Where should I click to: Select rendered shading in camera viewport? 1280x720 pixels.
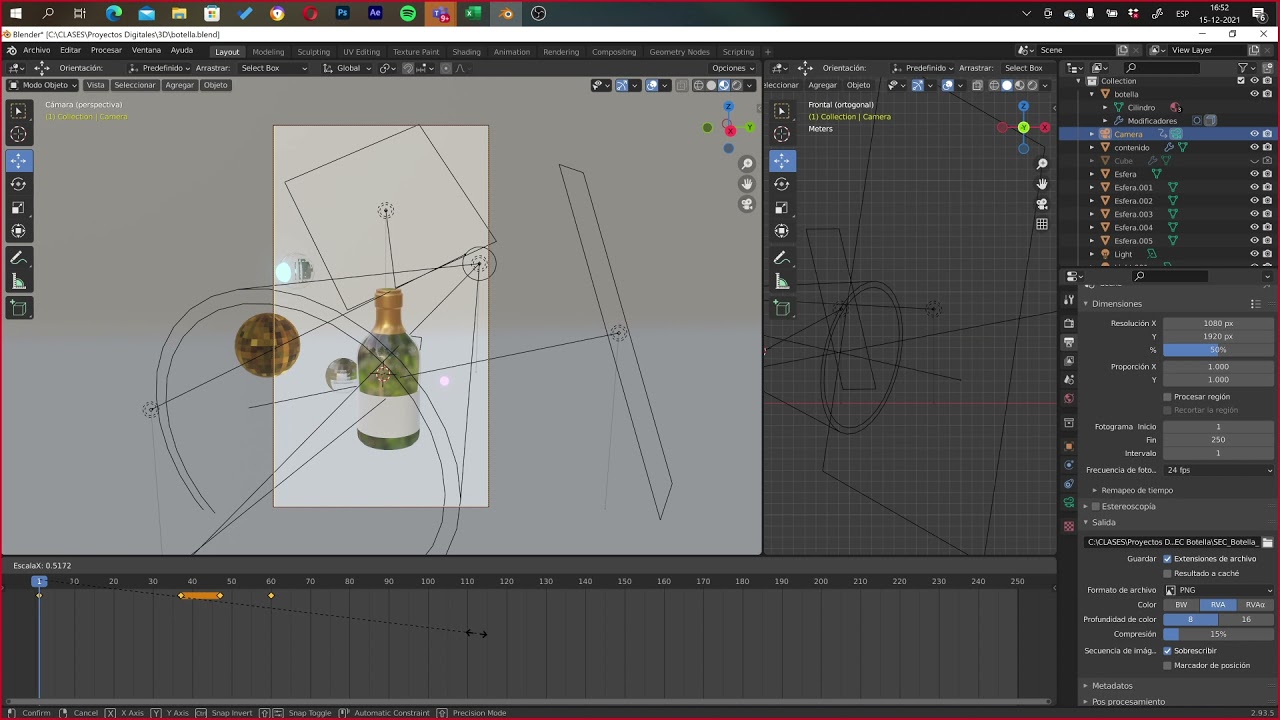click(737, 85)
